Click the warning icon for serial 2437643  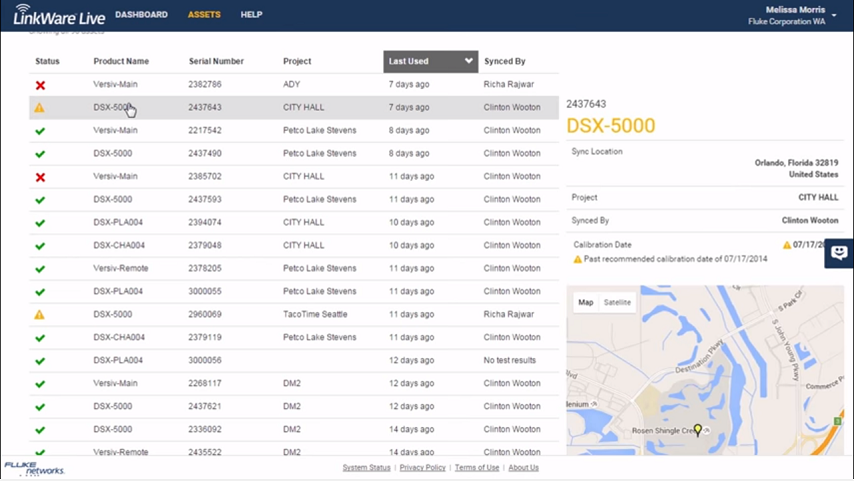pos(40,108)
